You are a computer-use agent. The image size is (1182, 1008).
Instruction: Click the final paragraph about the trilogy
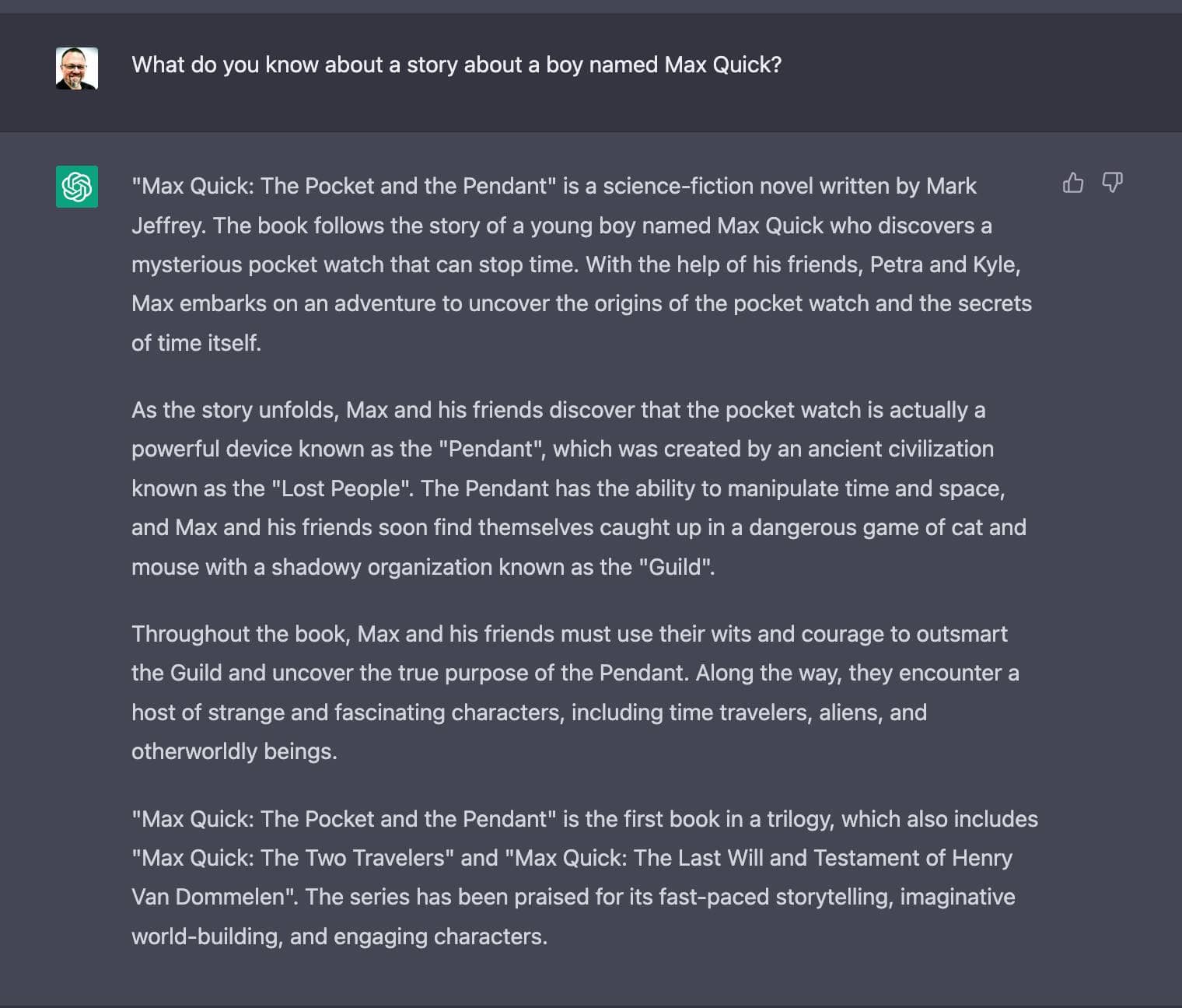(585, 877)
